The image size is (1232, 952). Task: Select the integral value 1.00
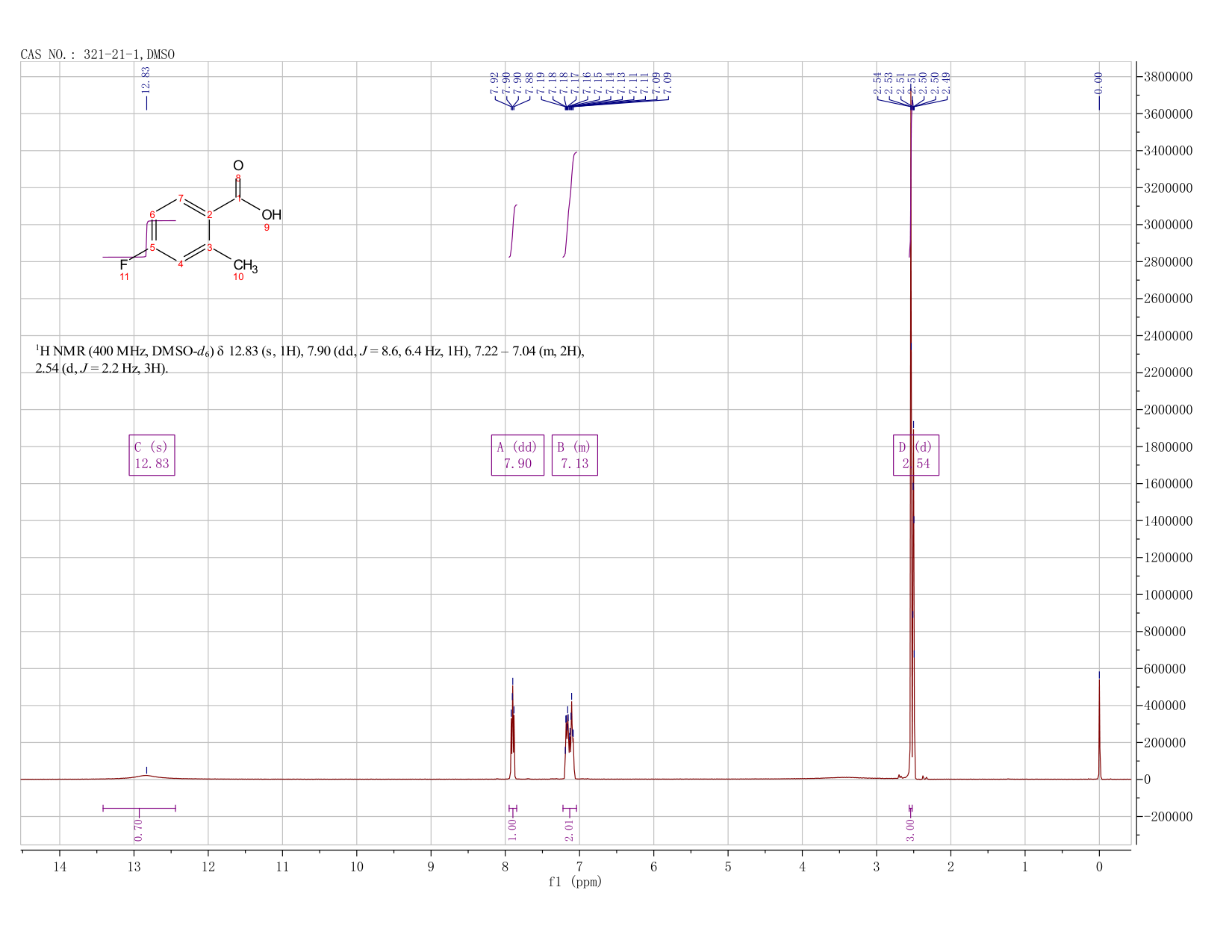512,829
